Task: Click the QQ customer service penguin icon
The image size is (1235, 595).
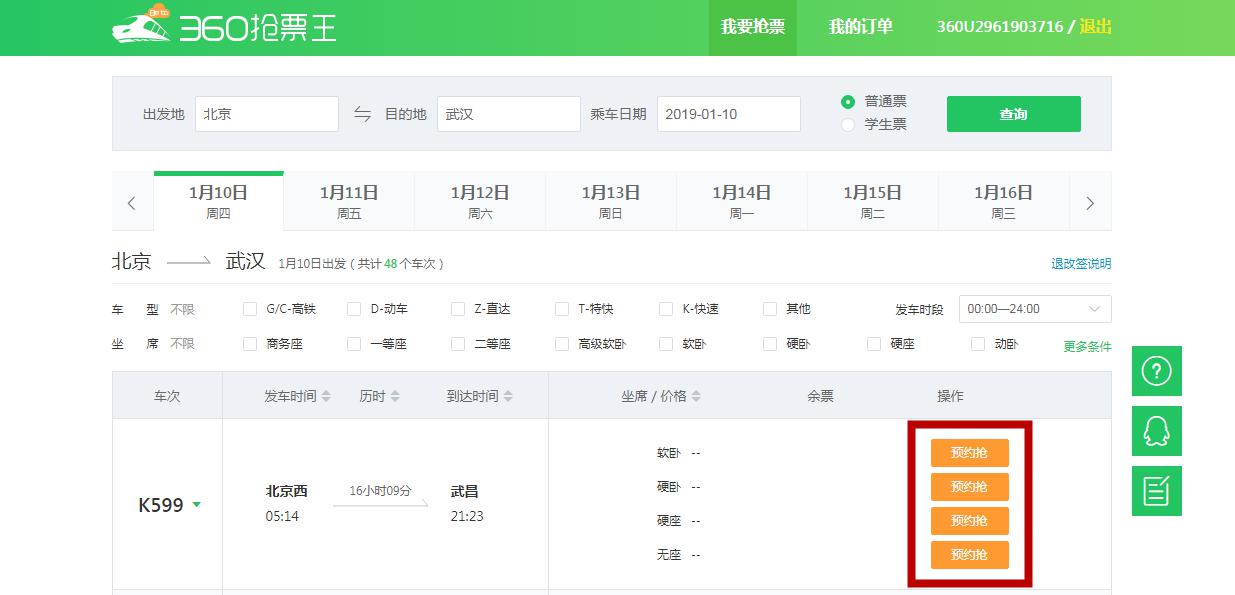Action: (x=1156, y=431)
